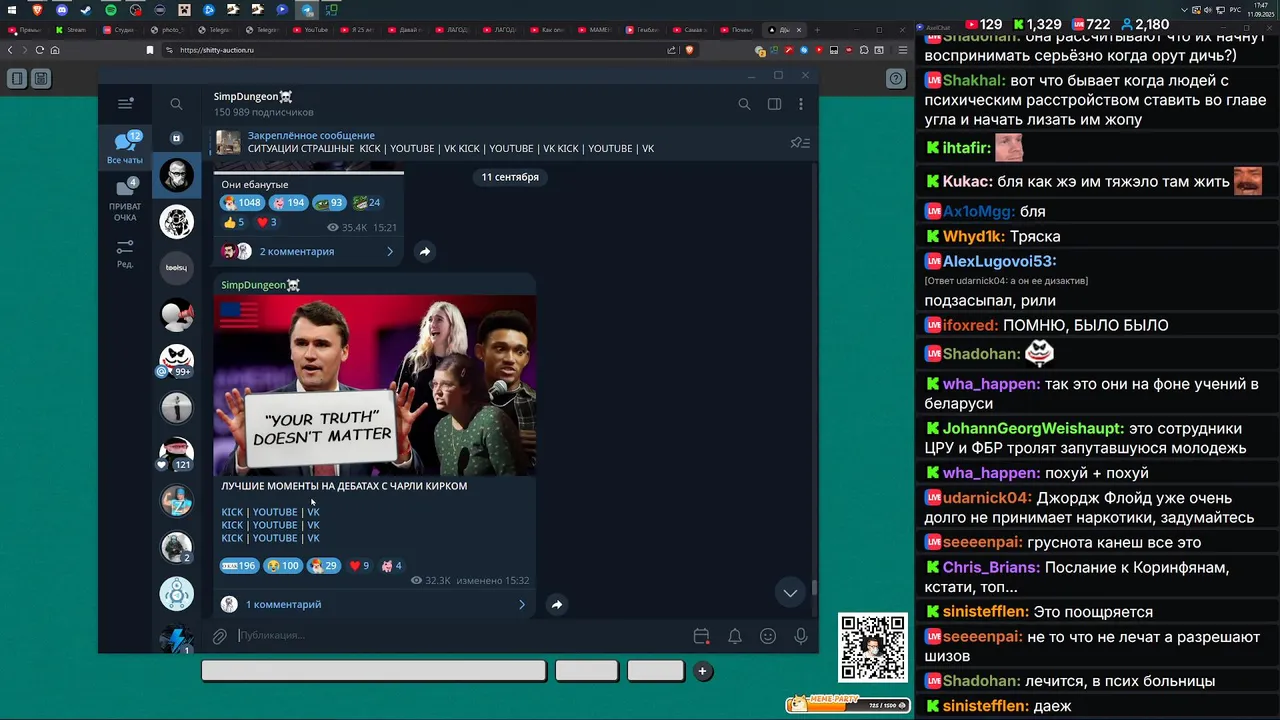The height and width of the screenshot is (720, 1280).
Task: Expand '1 комментарий' thread
Action: tap(374, 604)
